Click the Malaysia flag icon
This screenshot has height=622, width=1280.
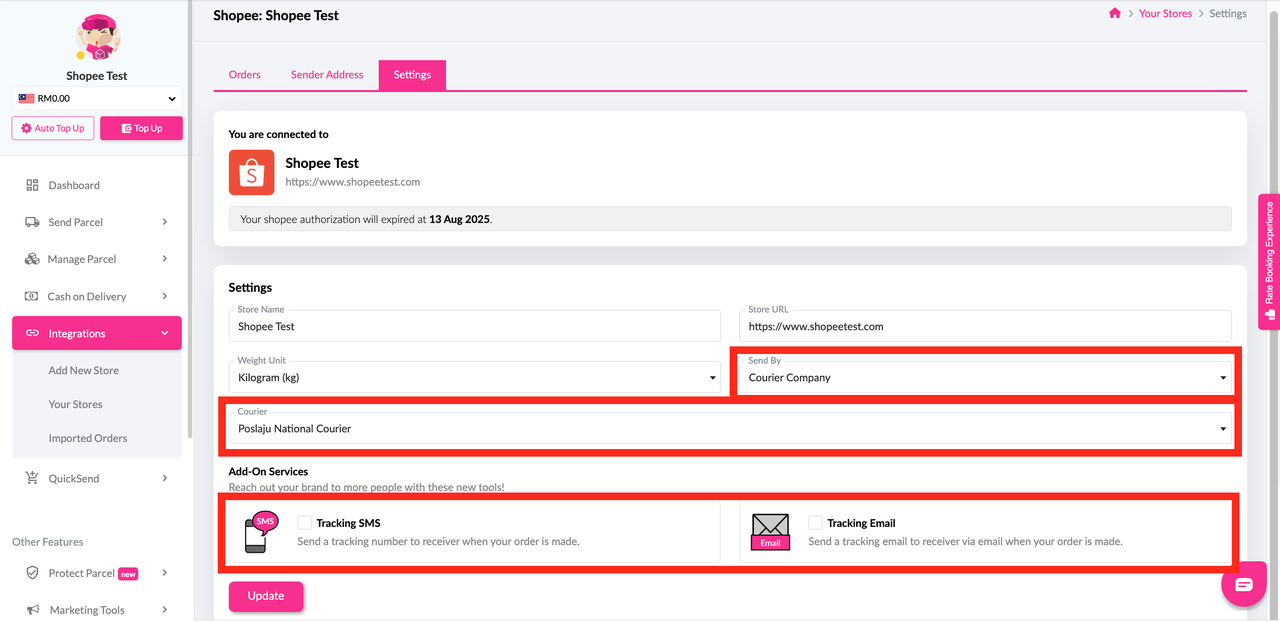pos(26,99)
